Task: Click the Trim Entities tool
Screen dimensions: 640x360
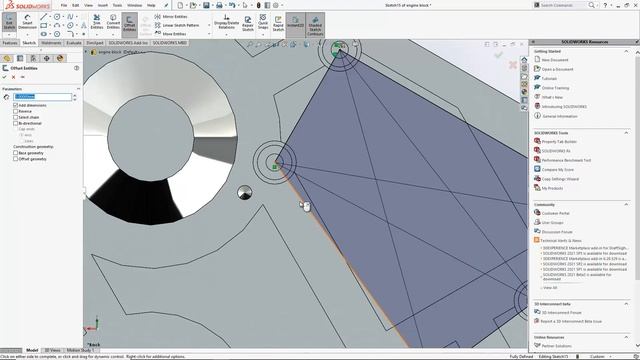Action: tap(97, 22)
